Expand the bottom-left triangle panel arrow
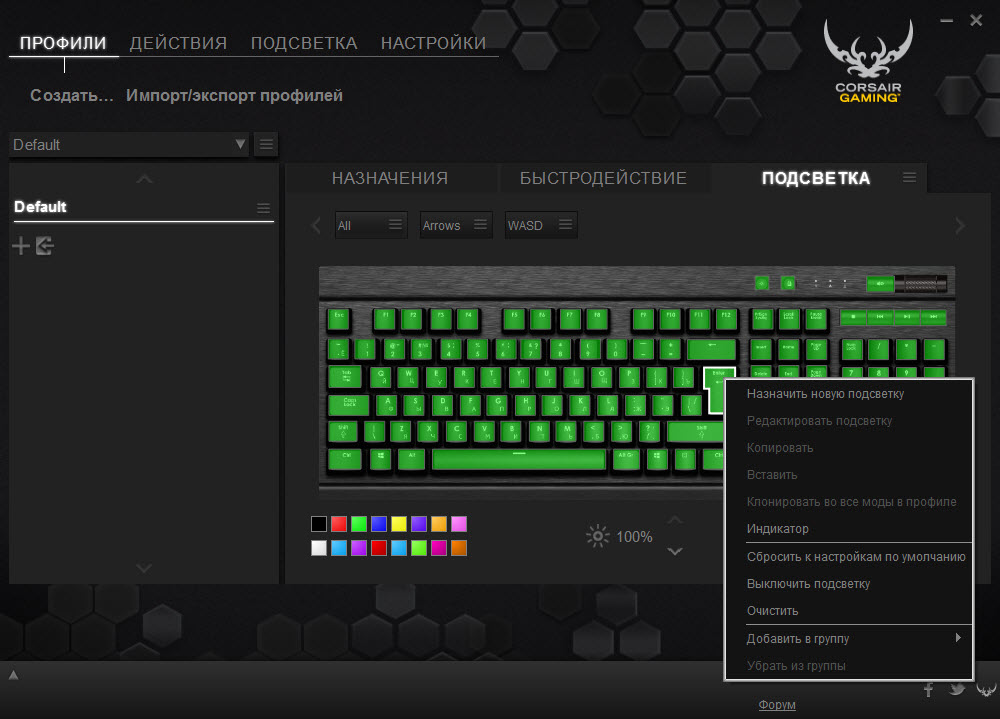The height and width of the screenshot is (719, 1000). click(13, 675)
